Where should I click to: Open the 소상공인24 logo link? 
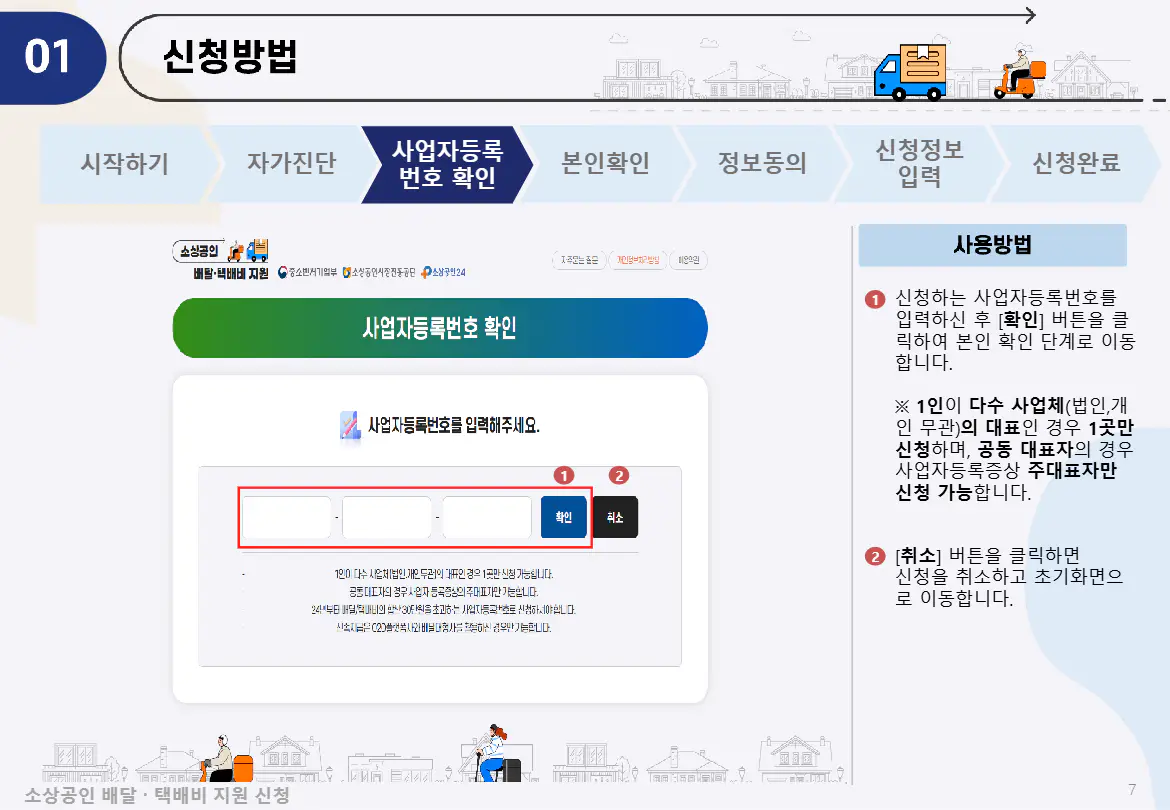click(x=442, y=272)
